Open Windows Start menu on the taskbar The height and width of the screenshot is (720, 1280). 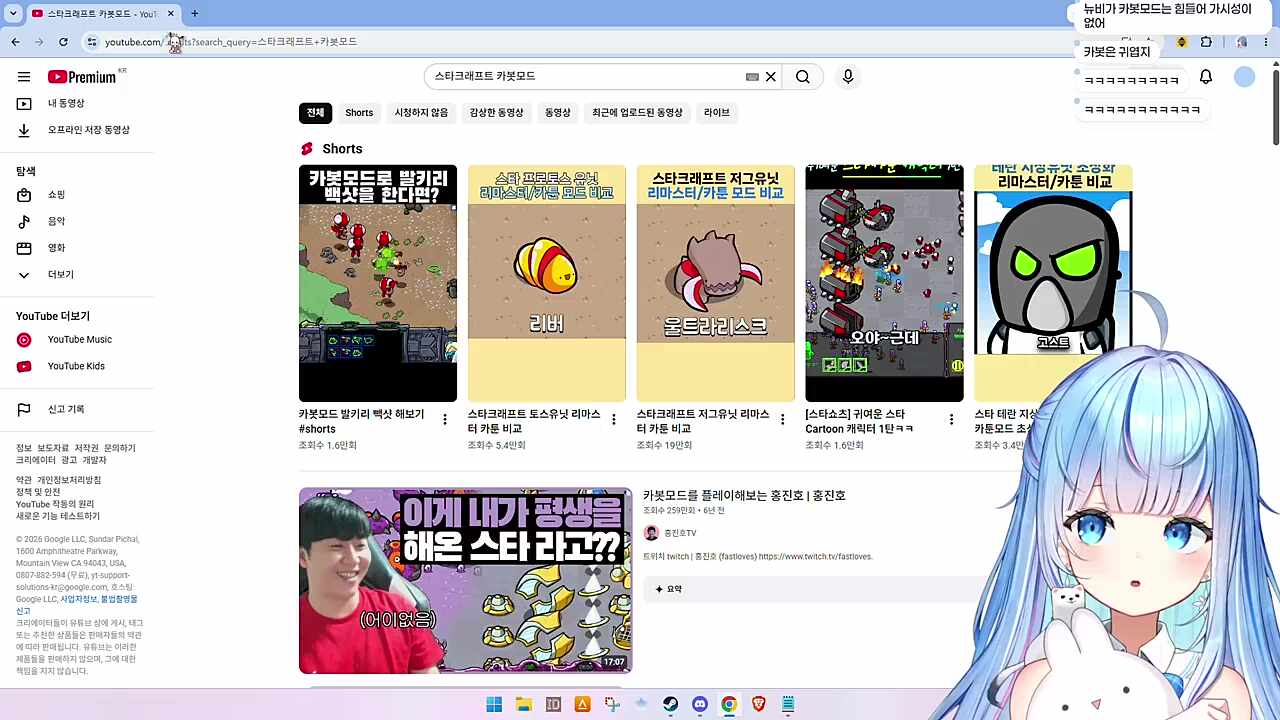(x=494, y=705)
